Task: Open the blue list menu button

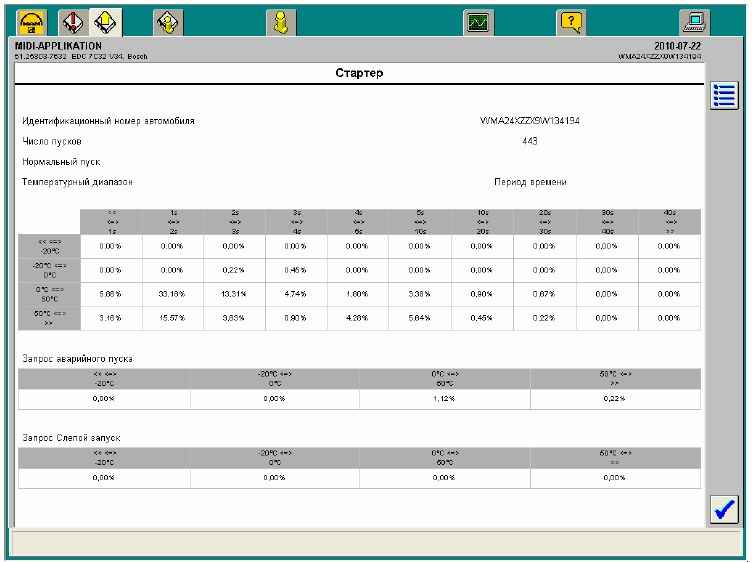Action: click(x=724, y=95)
